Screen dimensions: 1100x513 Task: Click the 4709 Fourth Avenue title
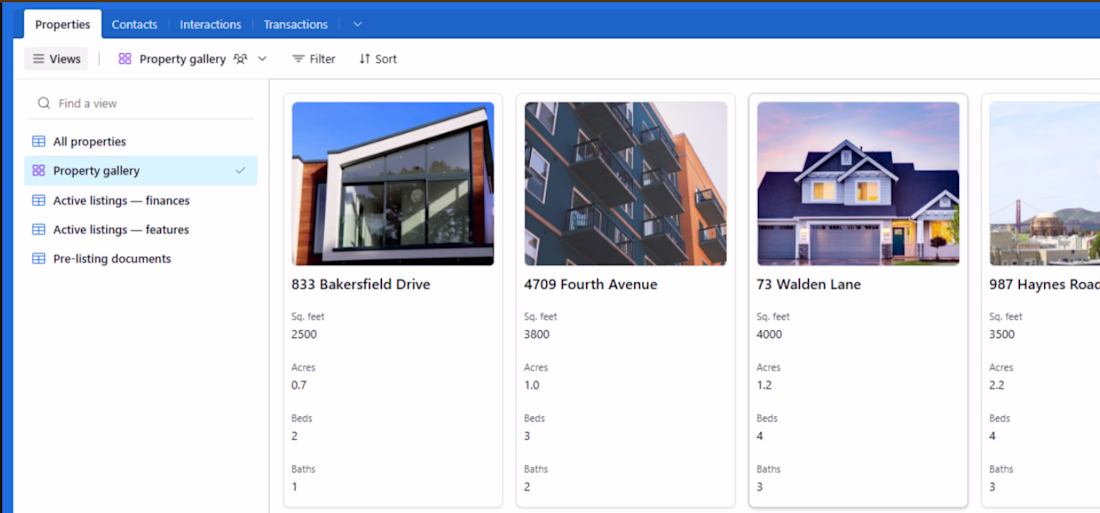[x=591, y=284]
